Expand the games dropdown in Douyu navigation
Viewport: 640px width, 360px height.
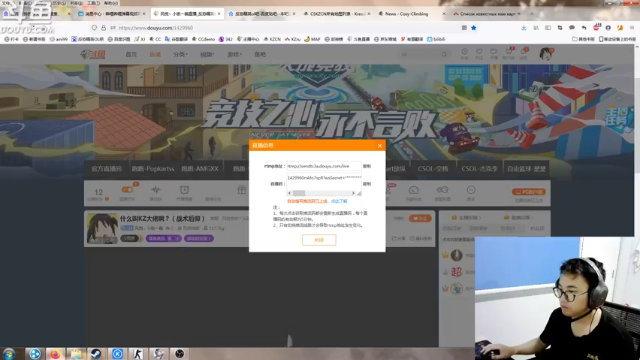coord(234,54)
